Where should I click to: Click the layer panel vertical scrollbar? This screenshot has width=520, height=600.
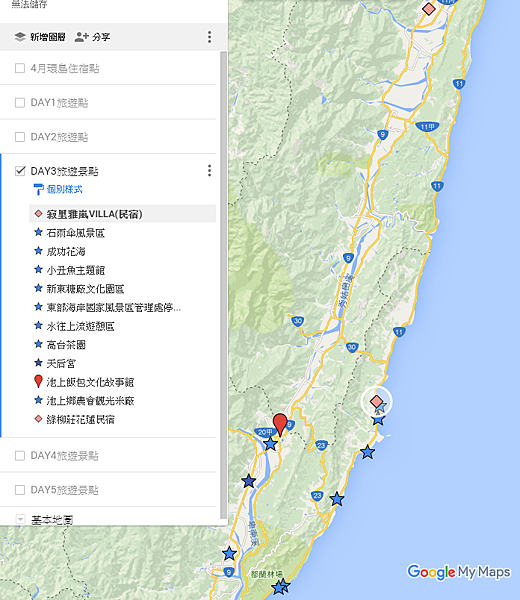(x=224, y=285)
